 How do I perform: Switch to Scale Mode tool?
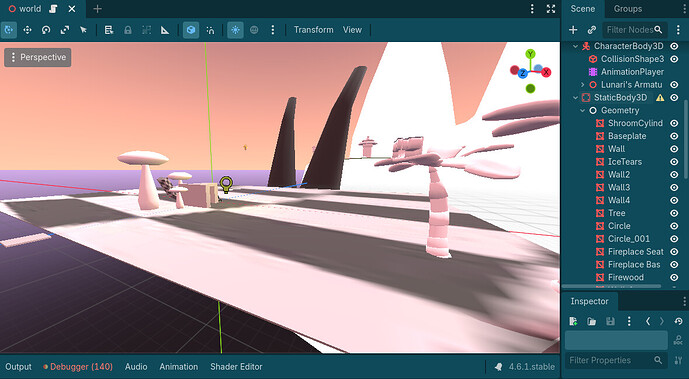(x=65, y=30)
